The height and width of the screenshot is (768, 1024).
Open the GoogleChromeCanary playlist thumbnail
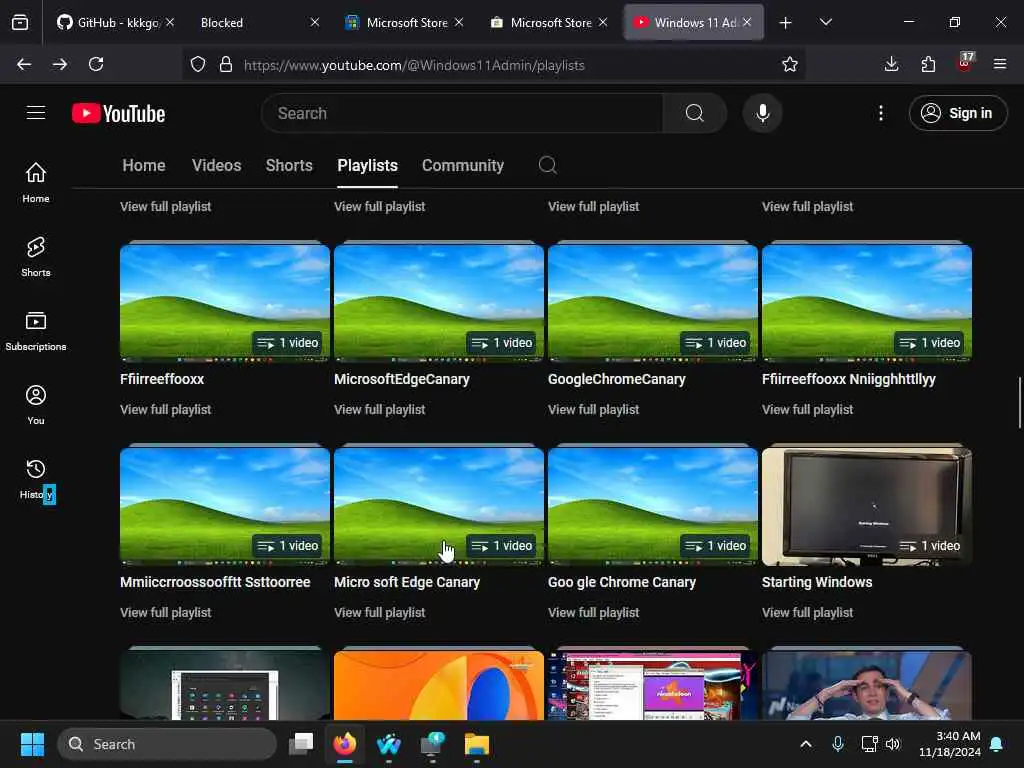click(x=652, y=302)
